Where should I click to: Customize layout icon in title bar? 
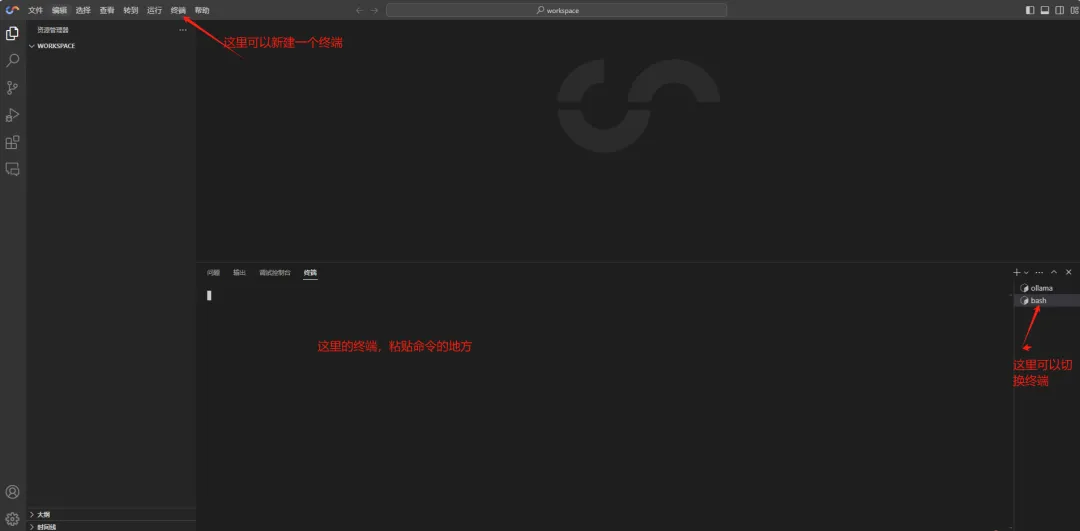pos(1072,10)
